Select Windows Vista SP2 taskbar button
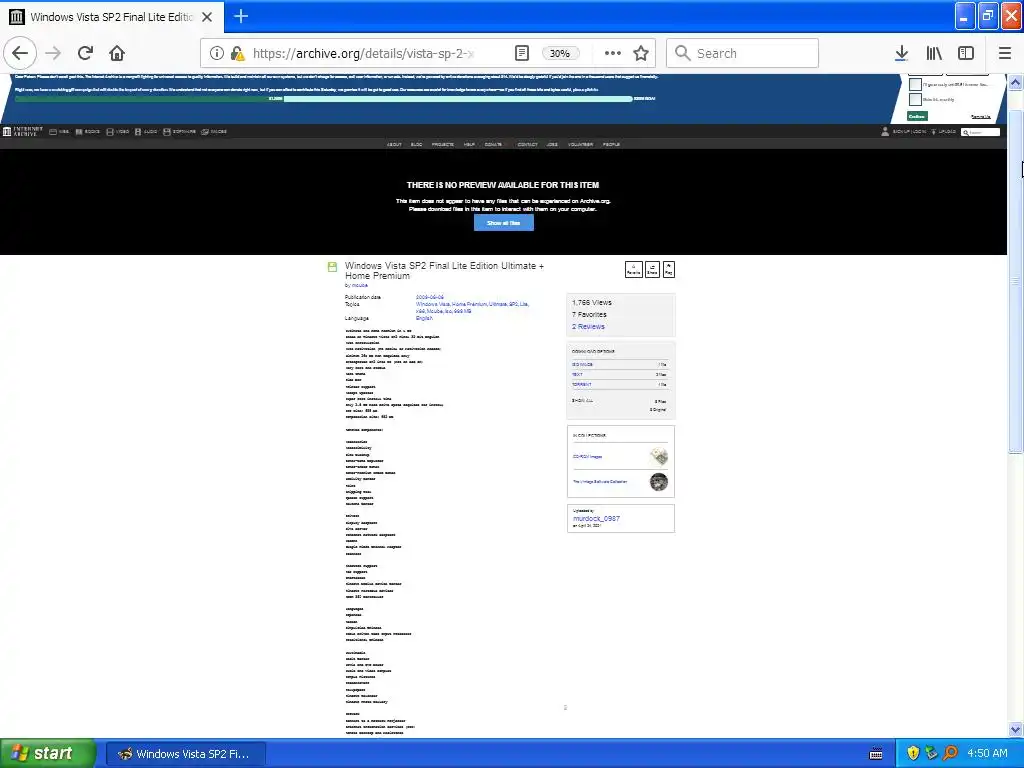 186,754
